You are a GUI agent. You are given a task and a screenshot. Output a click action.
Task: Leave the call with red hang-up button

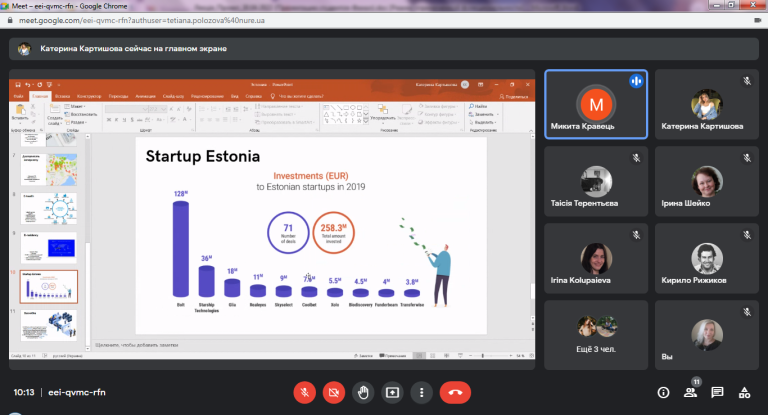tap(455, 392)
